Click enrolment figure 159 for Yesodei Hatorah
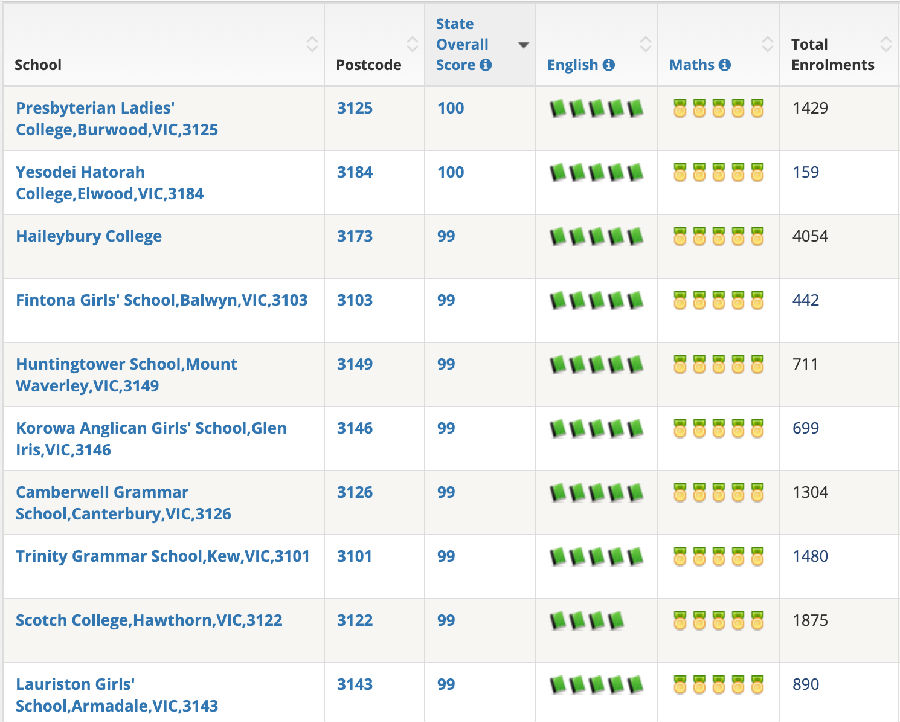 tap(805, 172)
